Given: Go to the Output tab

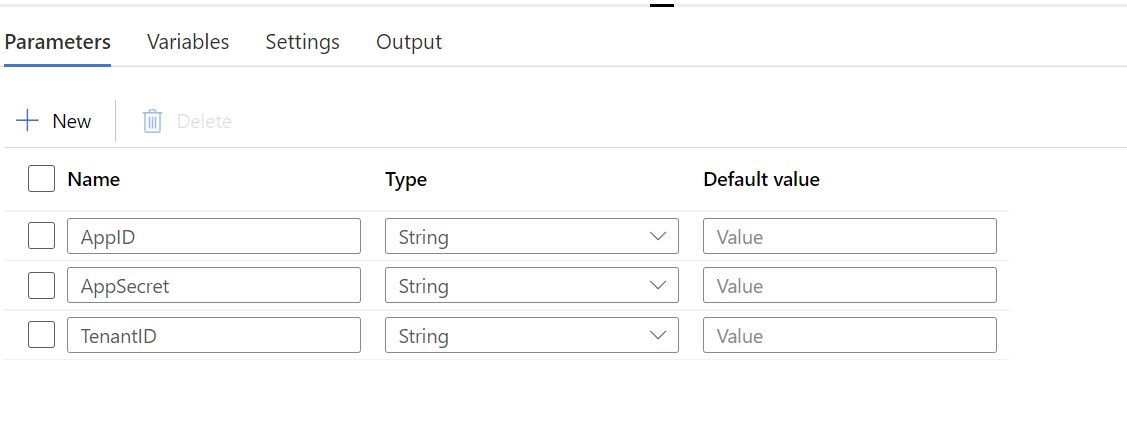Looking at the screenshot, I should (409, 42).
